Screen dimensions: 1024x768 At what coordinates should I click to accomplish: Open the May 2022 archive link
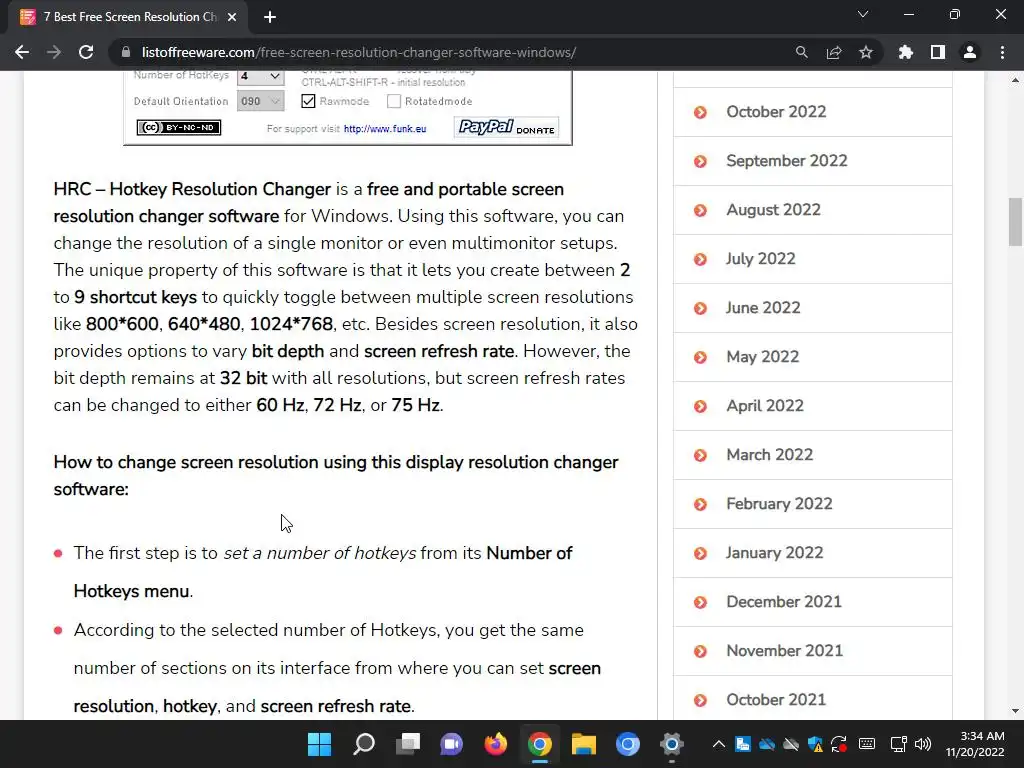762,357
